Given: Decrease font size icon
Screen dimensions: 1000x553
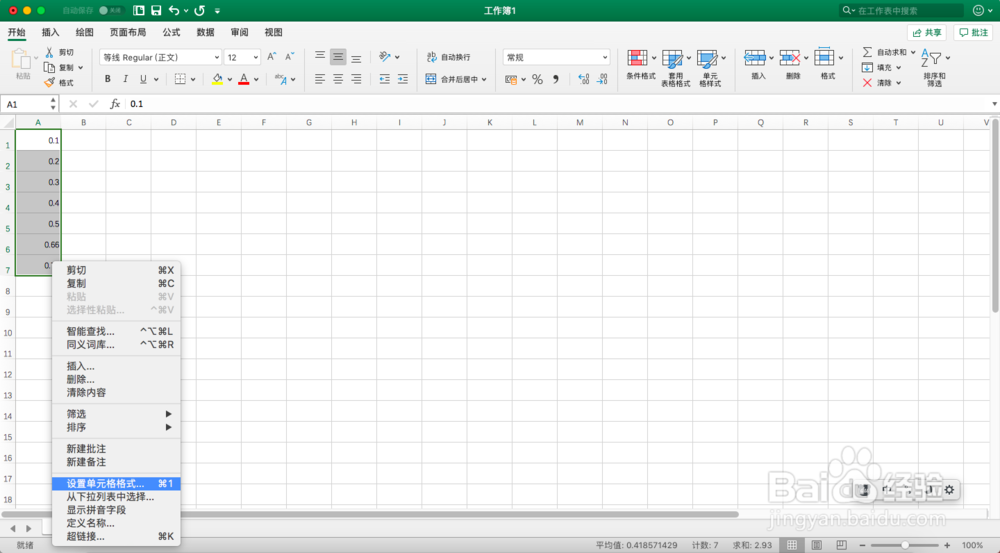Looking at the screenshot, I should click(290, 57).
